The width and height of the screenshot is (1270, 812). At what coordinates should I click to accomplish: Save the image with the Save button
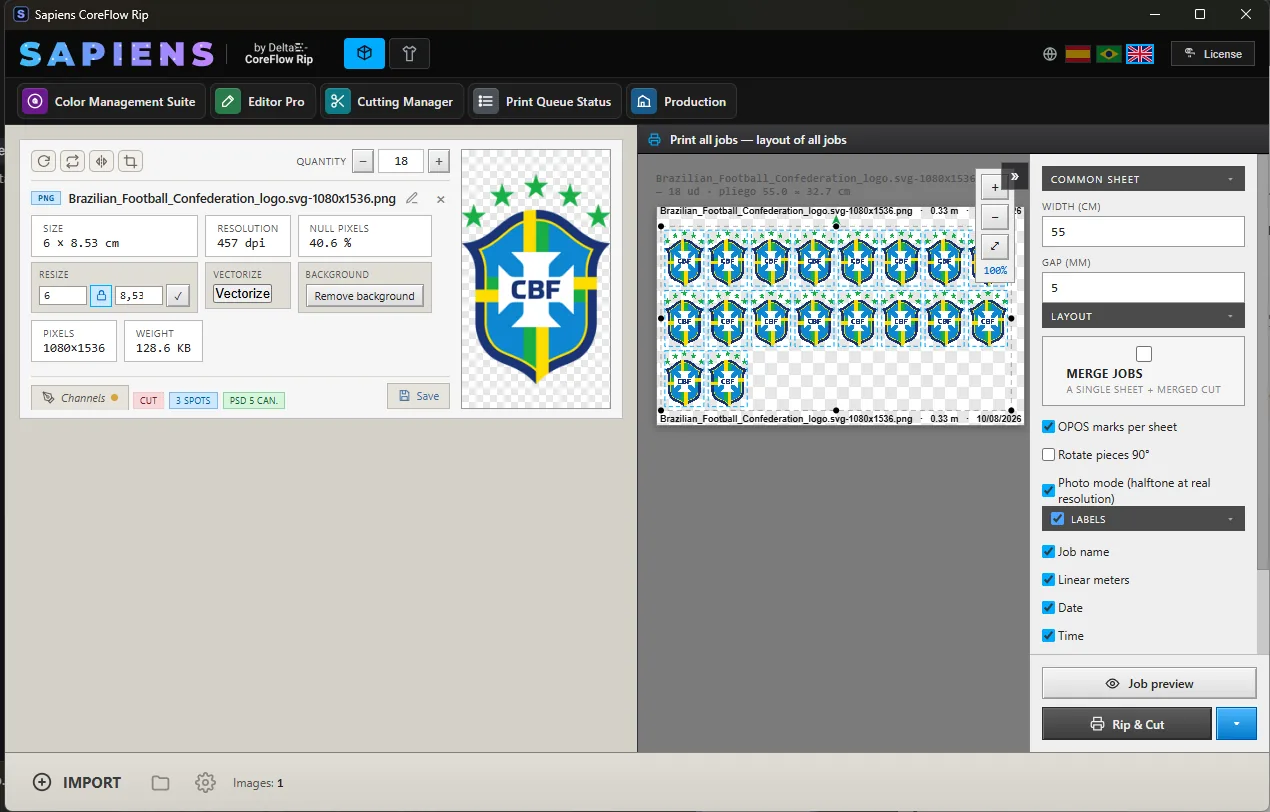pos(418,396)
